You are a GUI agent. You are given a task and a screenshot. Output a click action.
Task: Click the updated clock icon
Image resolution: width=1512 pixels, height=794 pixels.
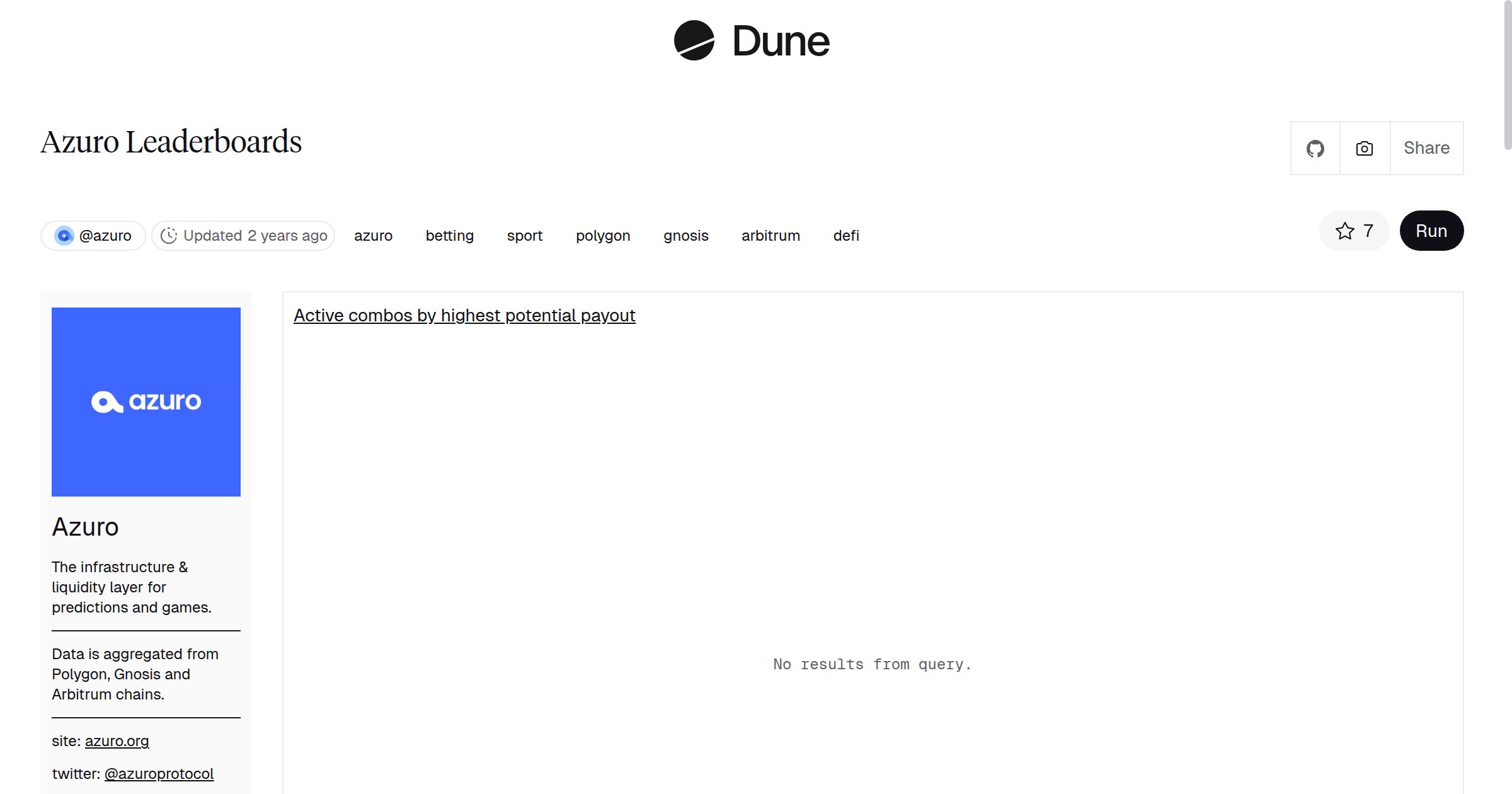pyautogui.click(x=168, y=236)
